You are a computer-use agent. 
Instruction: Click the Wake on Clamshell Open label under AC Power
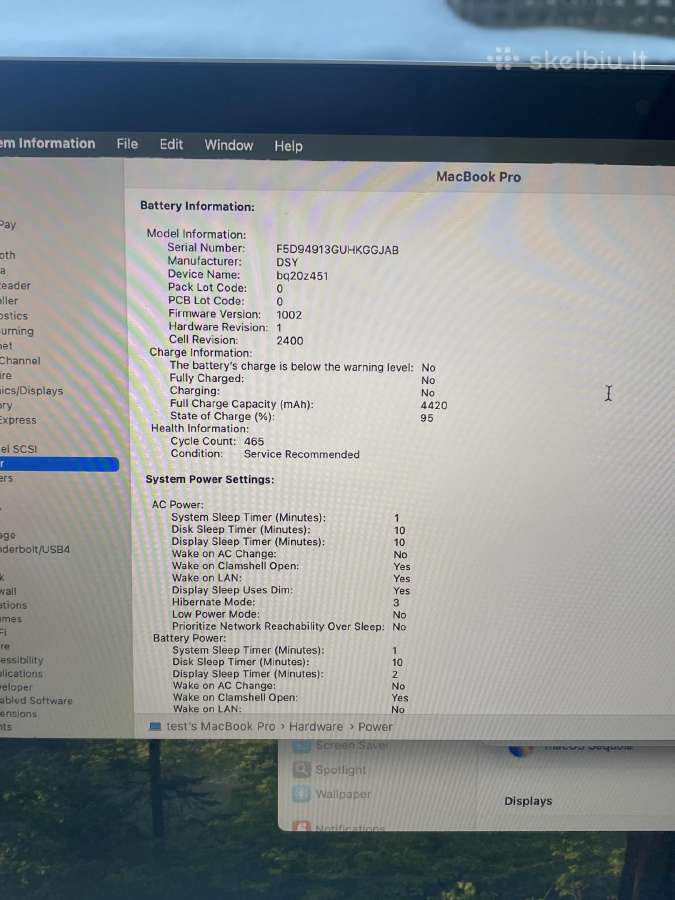(x=235, y=565)
